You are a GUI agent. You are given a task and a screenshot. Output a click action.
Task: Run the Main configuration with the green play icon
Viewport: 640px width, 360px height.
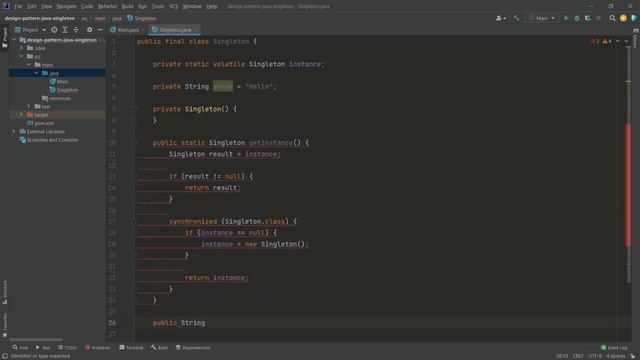566,18
